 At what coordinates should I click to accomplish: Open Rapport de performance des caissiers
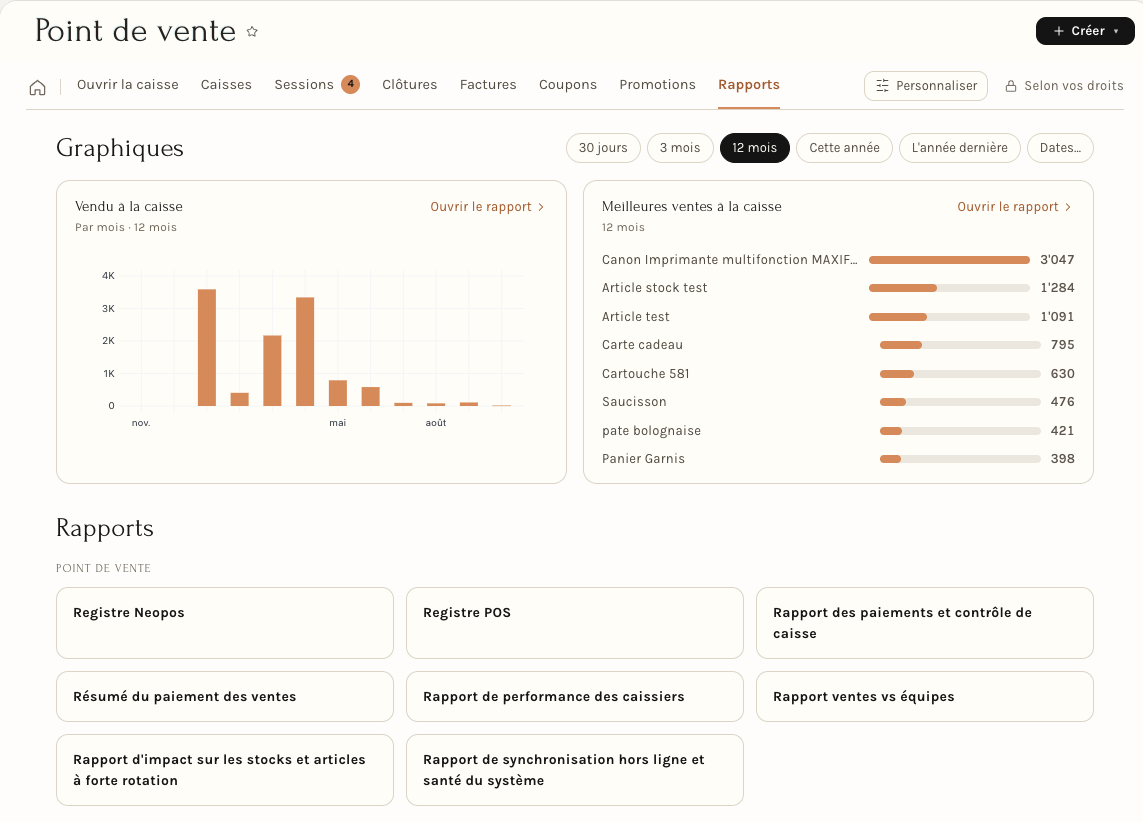(574, 697)
